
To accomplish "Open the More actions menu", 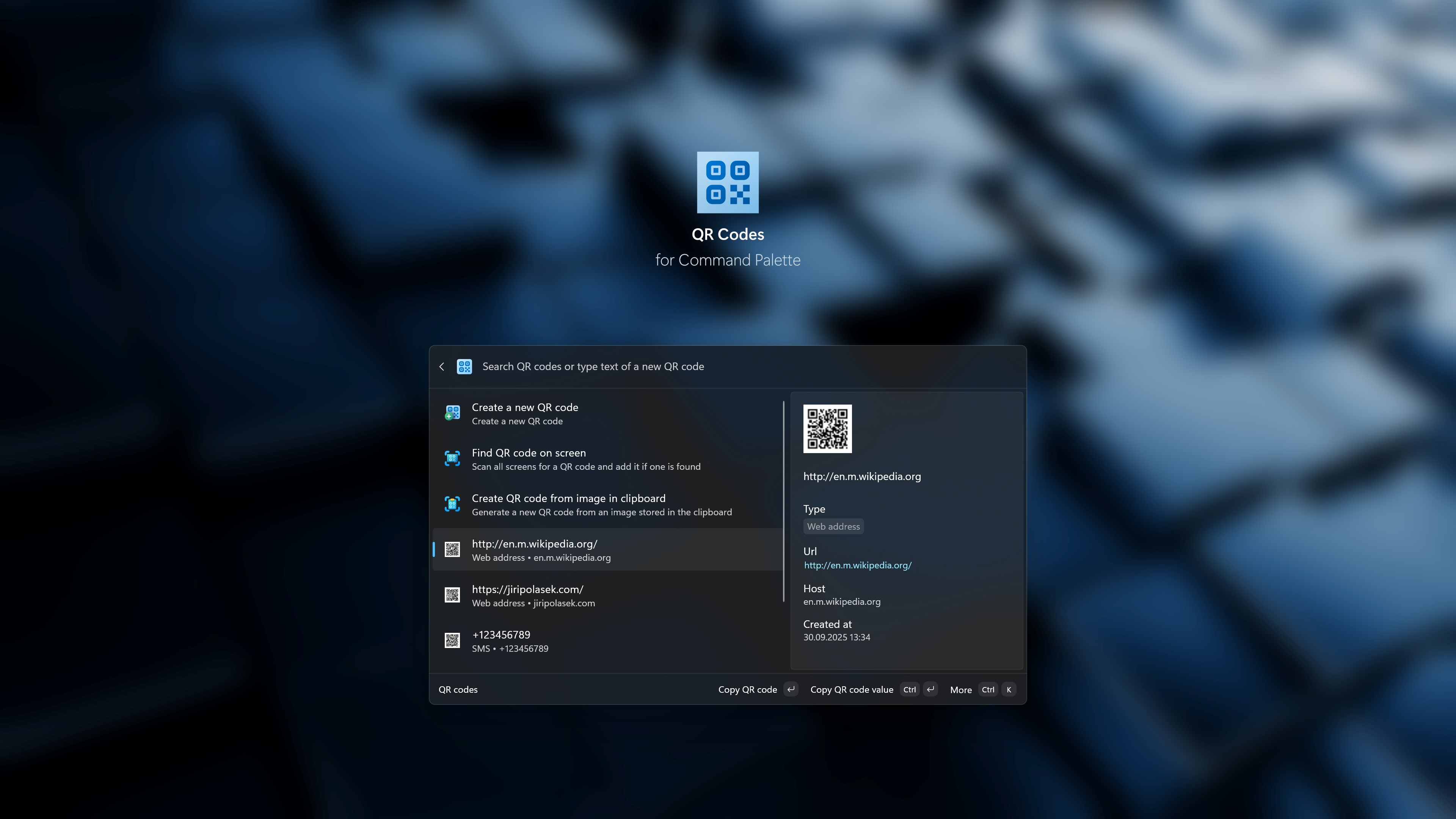I will (x=960, y=690).
